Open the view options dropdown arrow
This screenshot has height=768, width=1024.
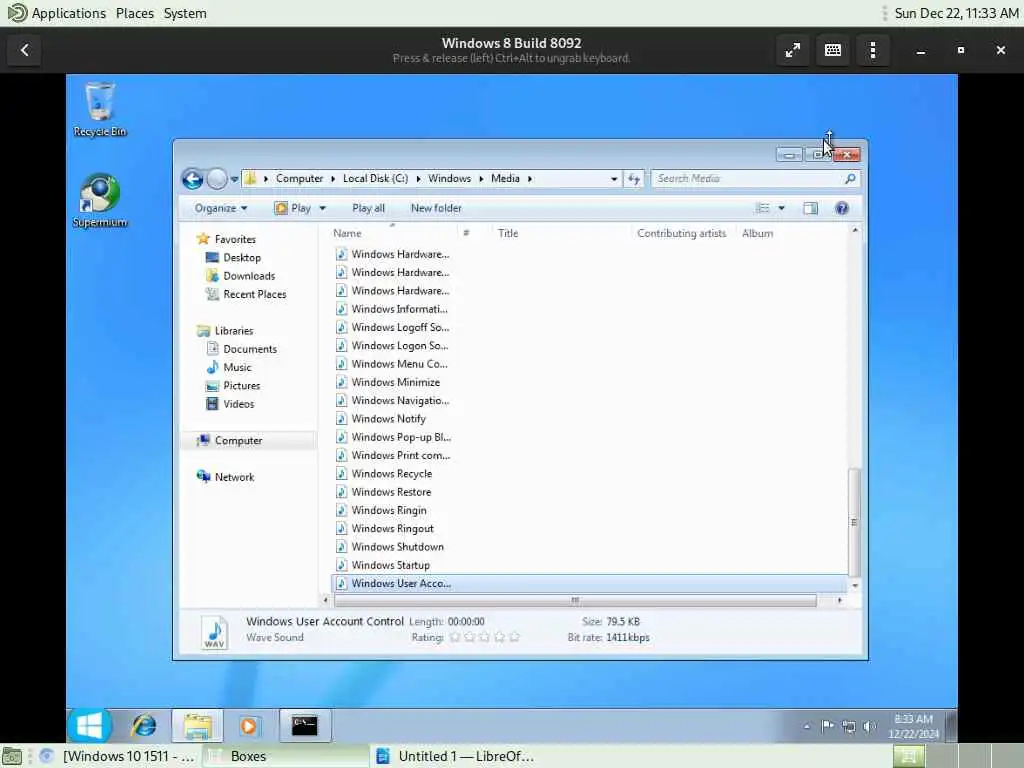coord(782,208)
